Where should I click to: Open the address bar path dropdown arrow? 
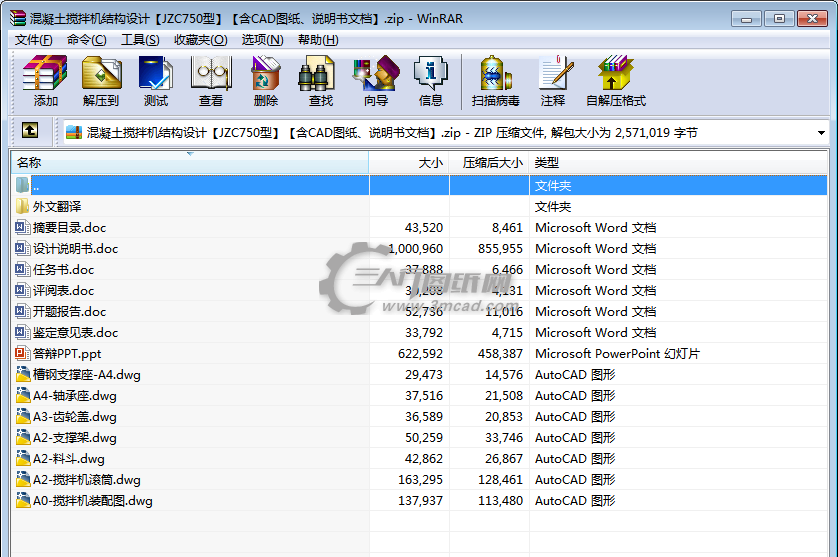pos(821,133)
